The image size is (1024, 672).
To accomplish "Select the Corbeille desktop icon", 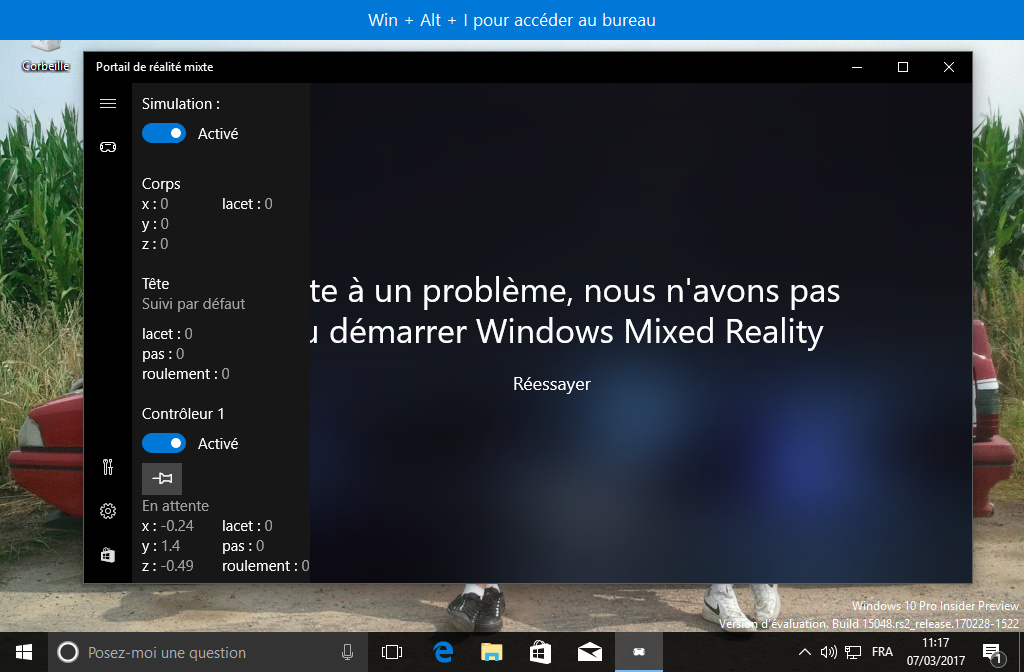I will pos(46,56).
